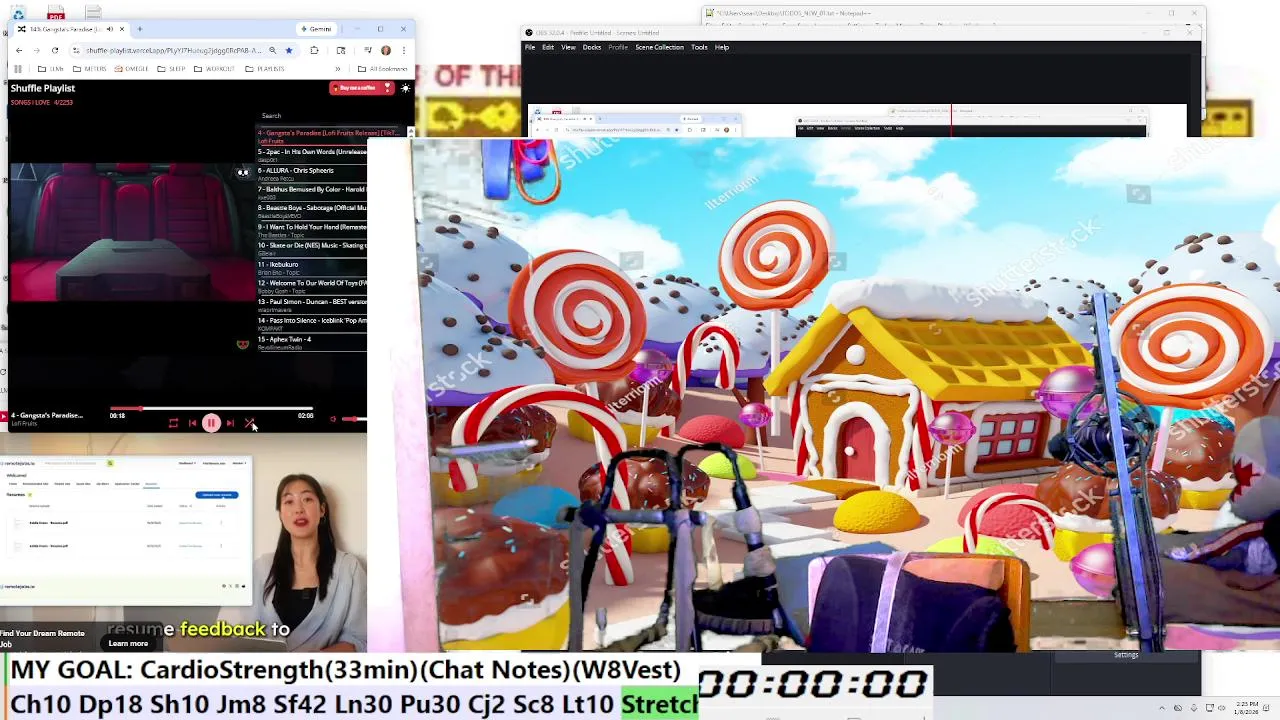Open the Recycle Bin desktop icon

[x=20, y=12]
